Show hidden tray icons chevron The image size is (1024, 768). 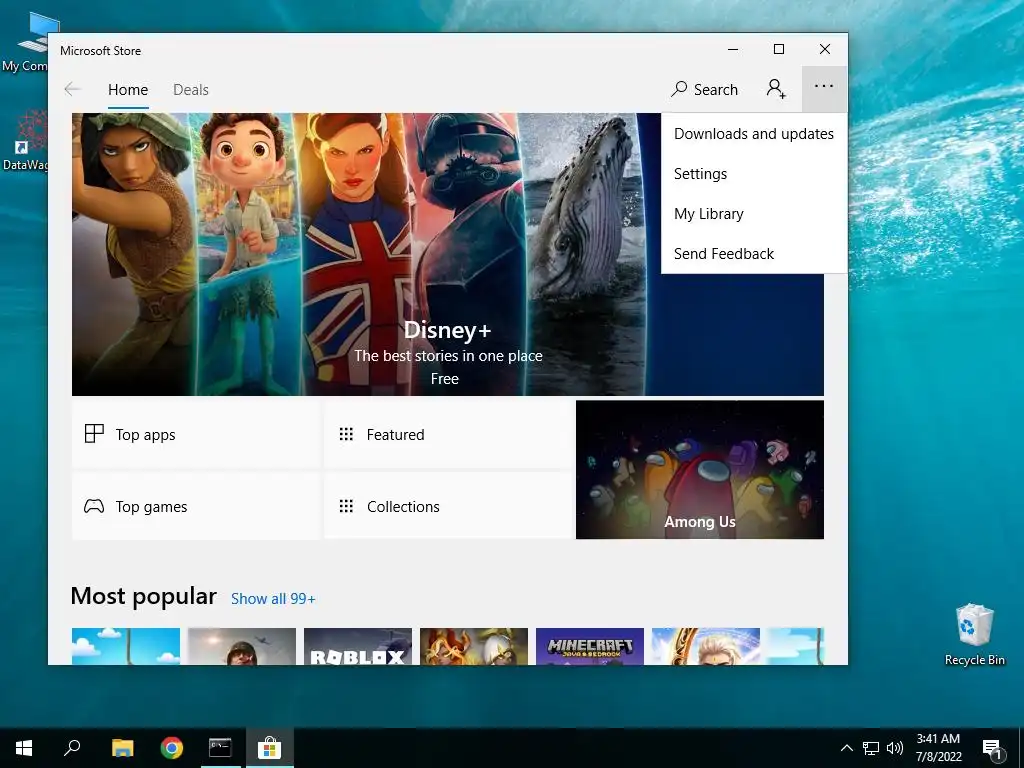click(846, 748)
